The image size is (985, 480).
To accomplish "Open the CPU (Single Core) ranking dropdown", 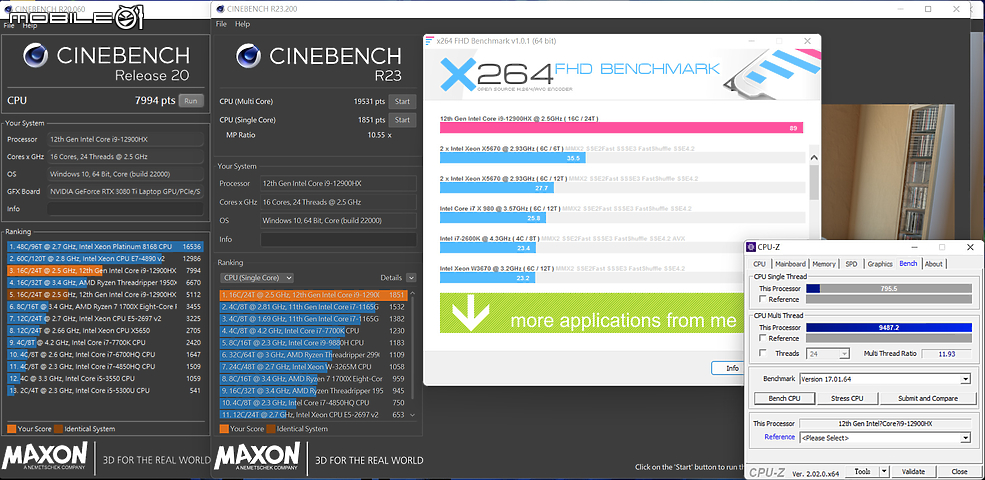I will (x=257, y=277).
